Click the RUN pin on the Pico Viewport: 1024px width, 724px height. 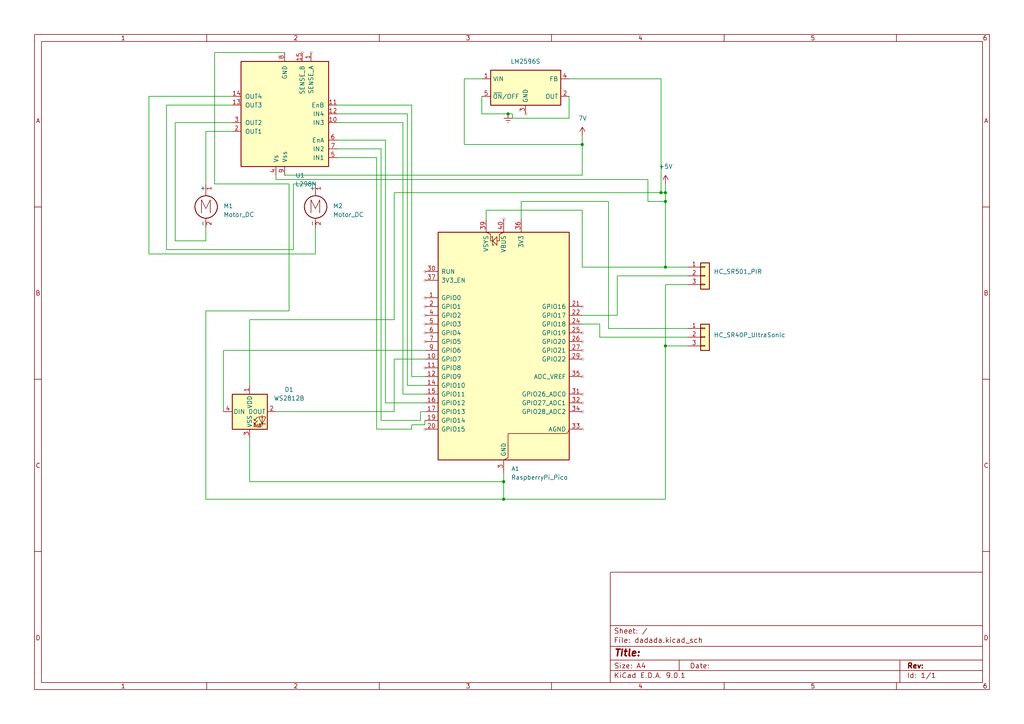click(x=448, y=272)
